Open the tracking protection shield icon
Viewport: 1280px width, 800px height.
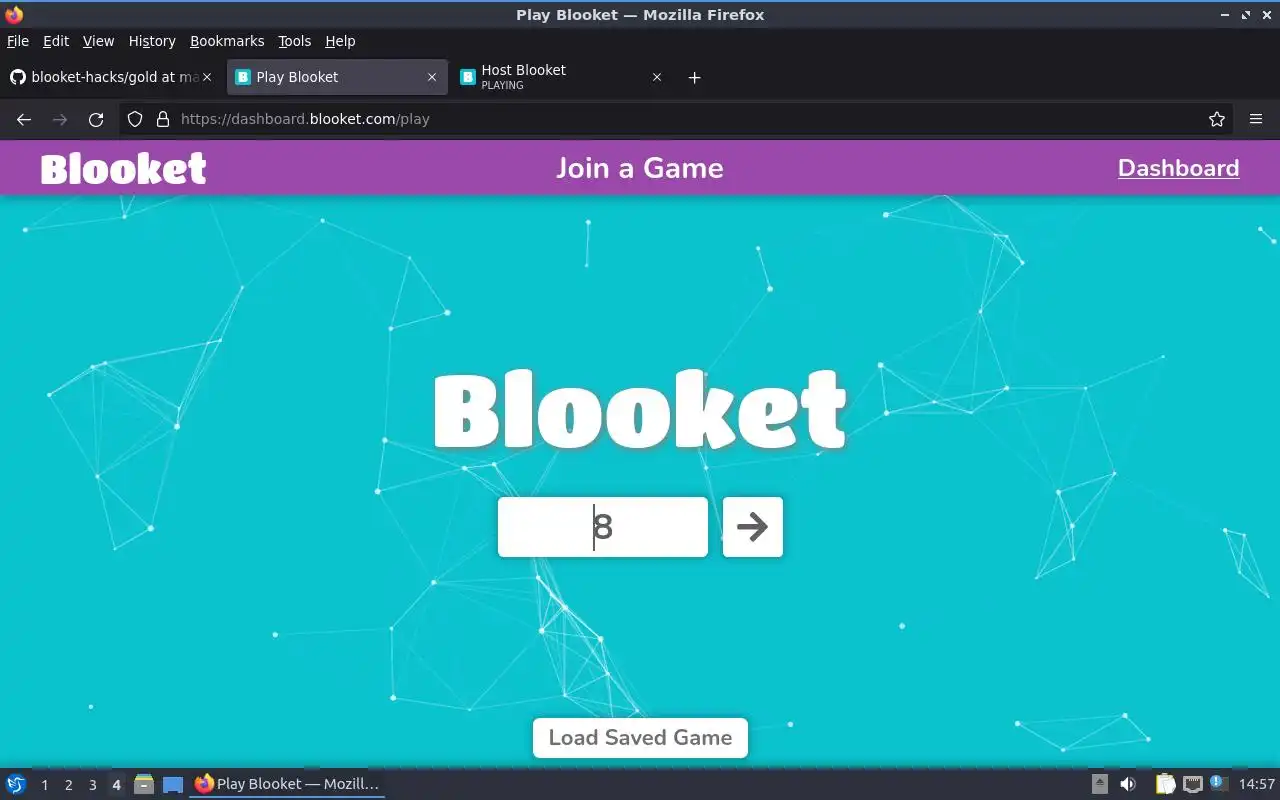coord(135,119)
